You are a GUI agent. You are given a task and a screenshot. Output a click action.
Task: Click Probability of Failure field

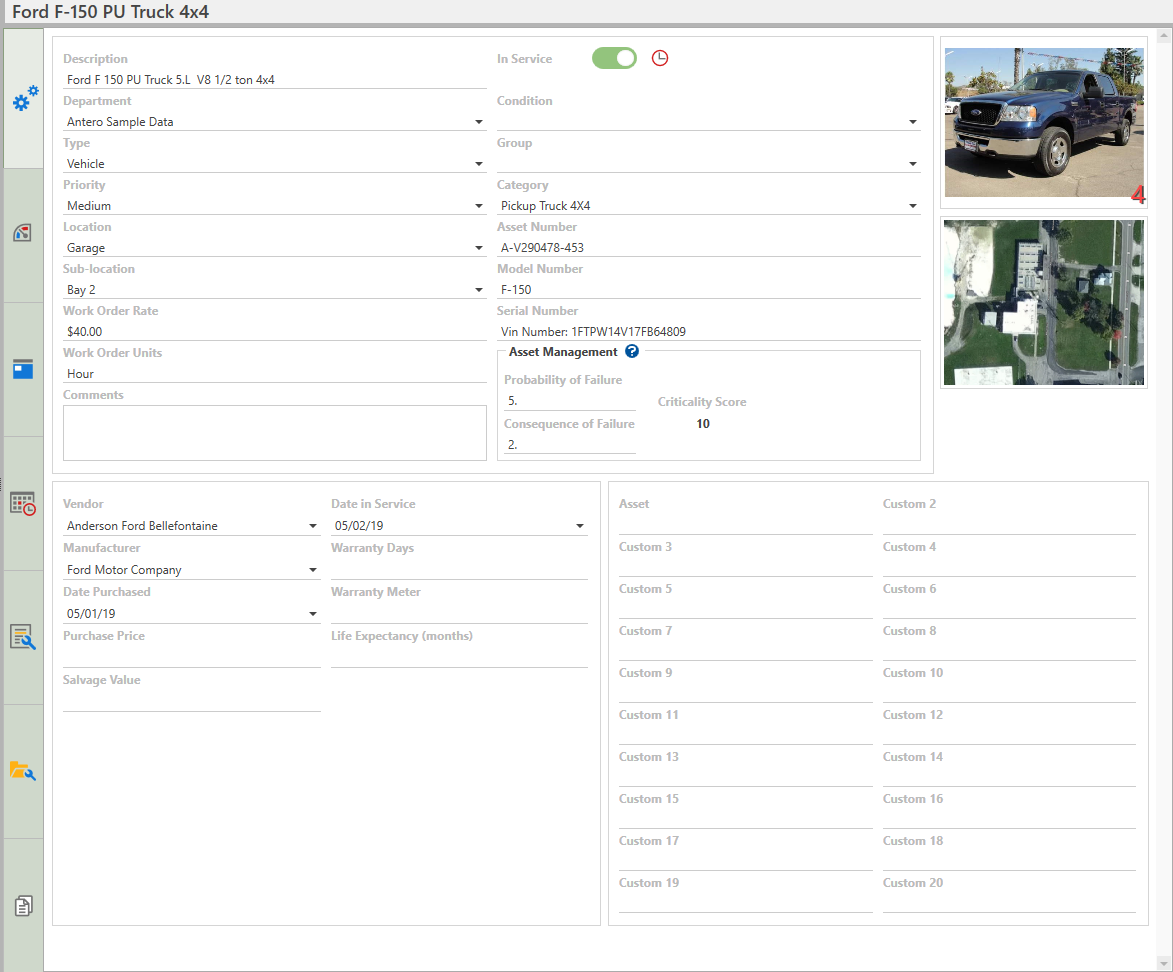[570, 401]
